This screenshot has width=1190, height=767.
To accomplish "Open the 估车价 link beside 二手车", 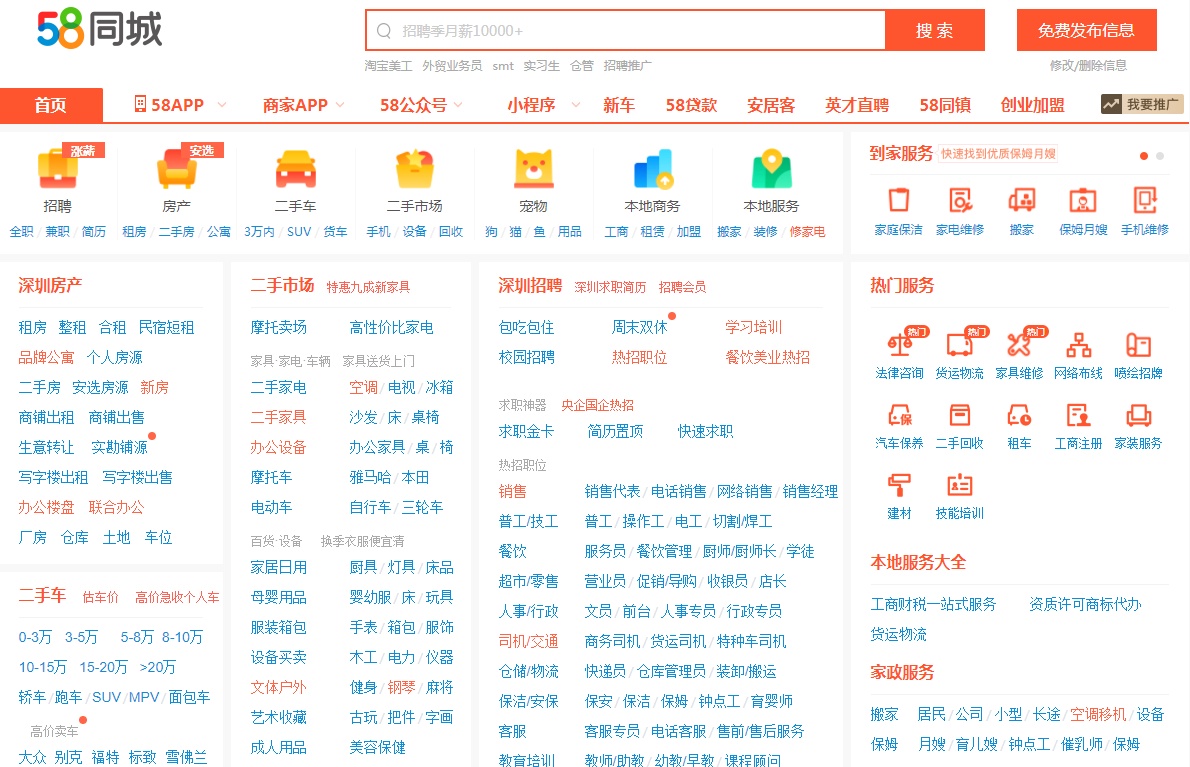I will point(101,597).
